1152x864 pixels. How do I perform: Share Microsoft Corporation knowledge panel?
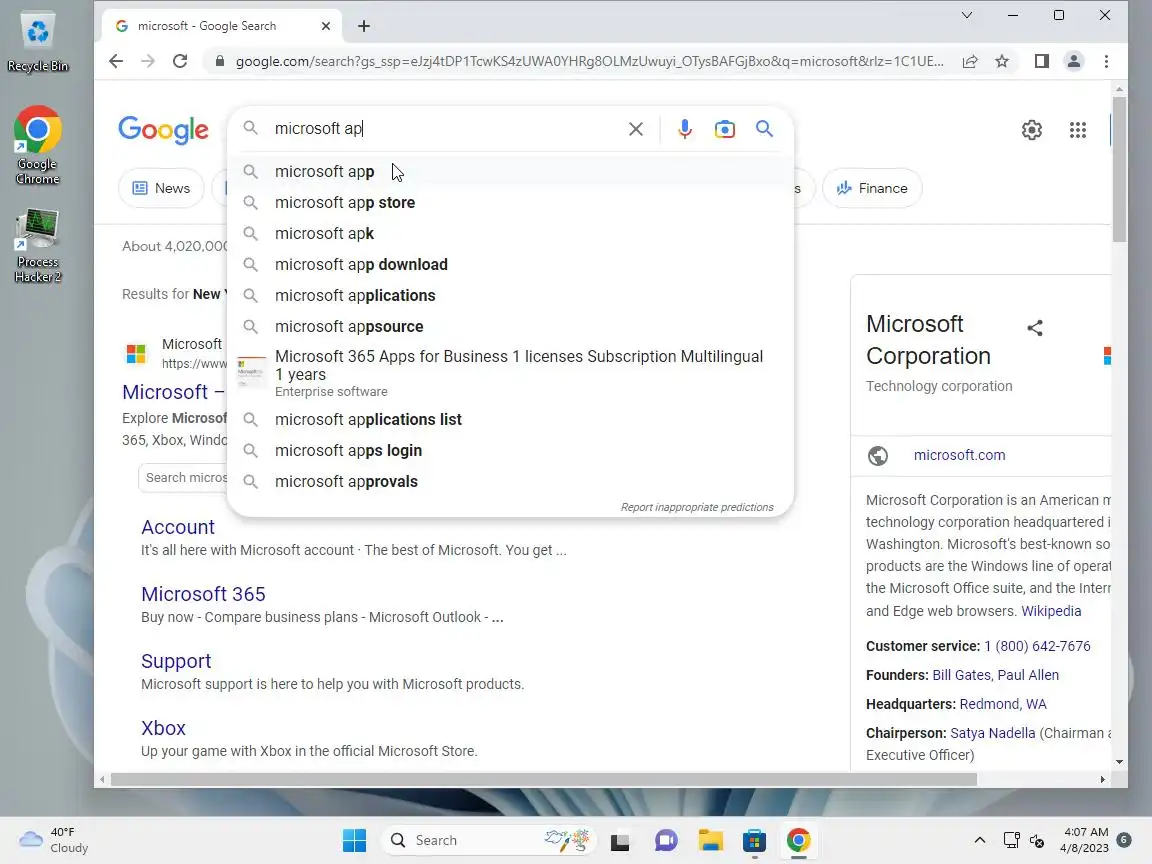[1035, 328]
